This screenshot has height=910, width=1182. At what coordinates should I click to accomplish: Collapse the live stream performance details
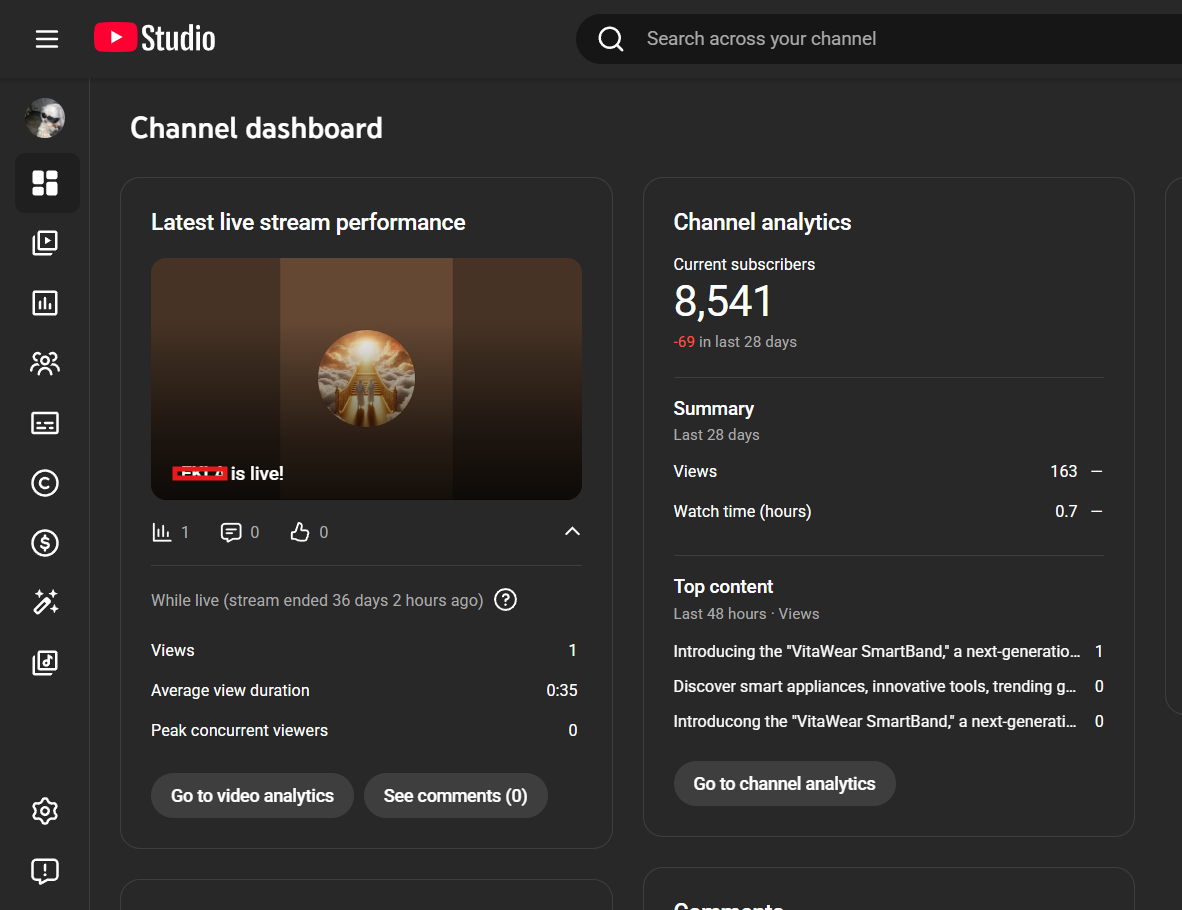572,532
